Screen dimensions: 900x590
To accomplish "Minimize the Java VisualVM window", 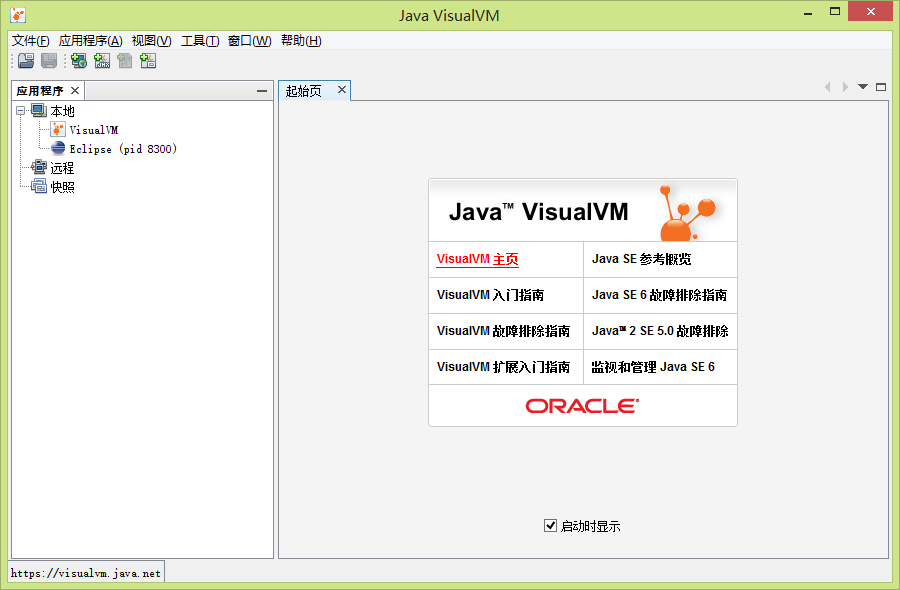I will (808, 12).
